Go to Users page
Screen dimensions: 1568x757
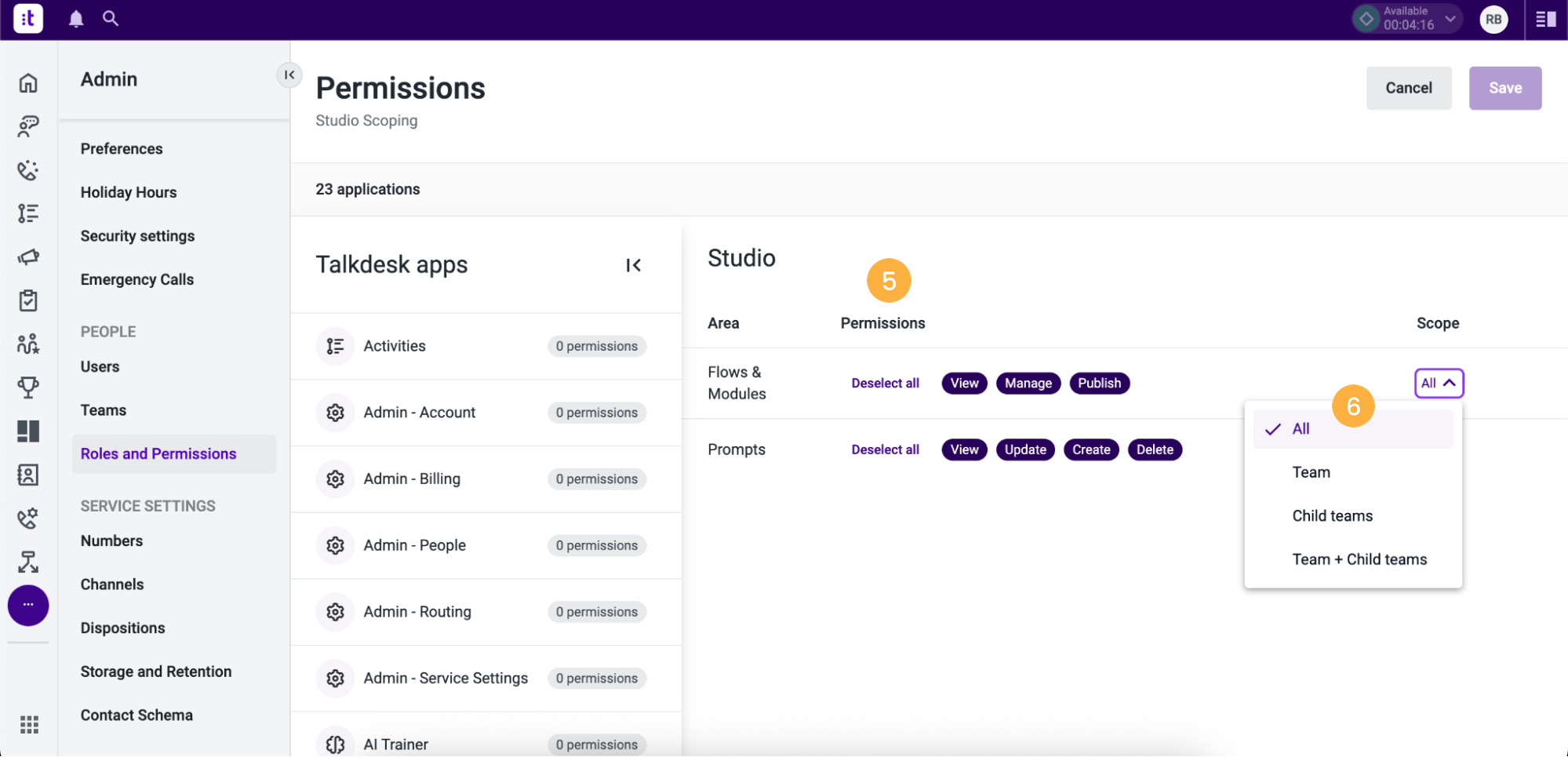pos(100,366)
